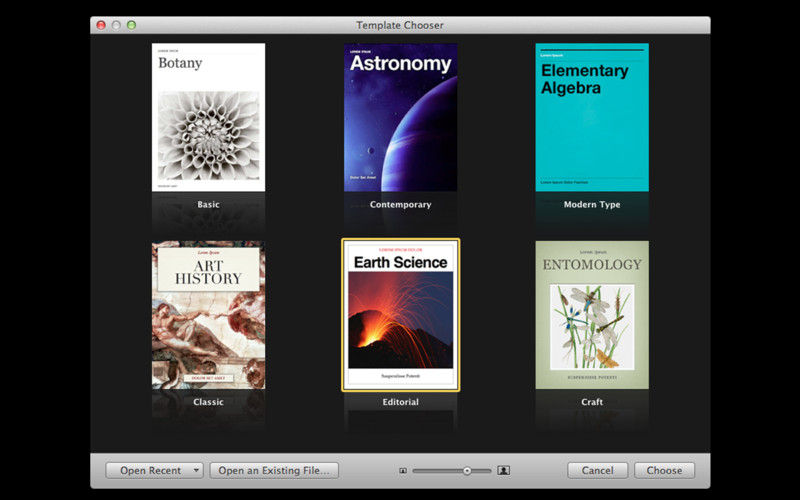Select the Entomology Craft template cover
The width and height of the screenshot is (800, 500).
tap(592, 315)
